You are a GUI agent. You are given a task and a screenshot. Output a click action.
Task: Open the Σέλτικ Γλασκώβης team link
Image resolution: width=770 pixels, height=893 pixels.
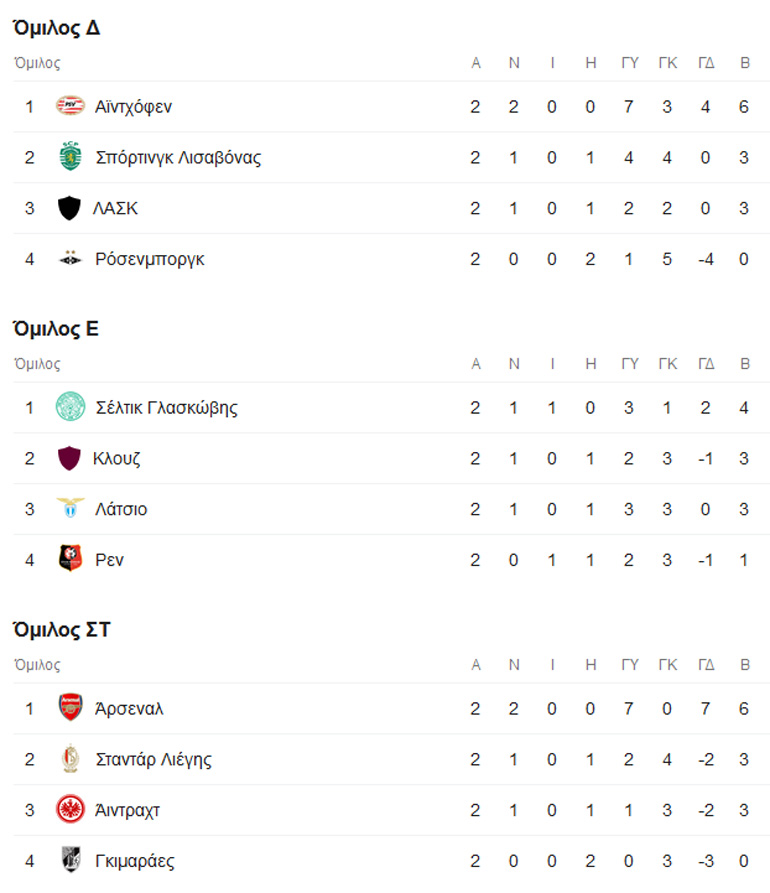pos(166,407)
